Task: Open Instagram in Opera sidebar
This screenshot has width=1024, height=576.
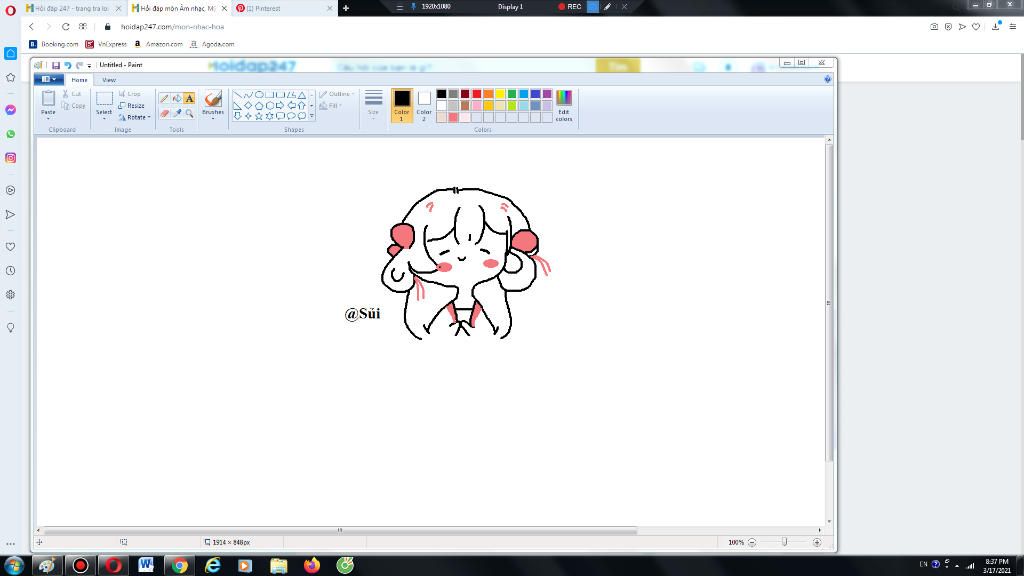Action: point(10,158)
